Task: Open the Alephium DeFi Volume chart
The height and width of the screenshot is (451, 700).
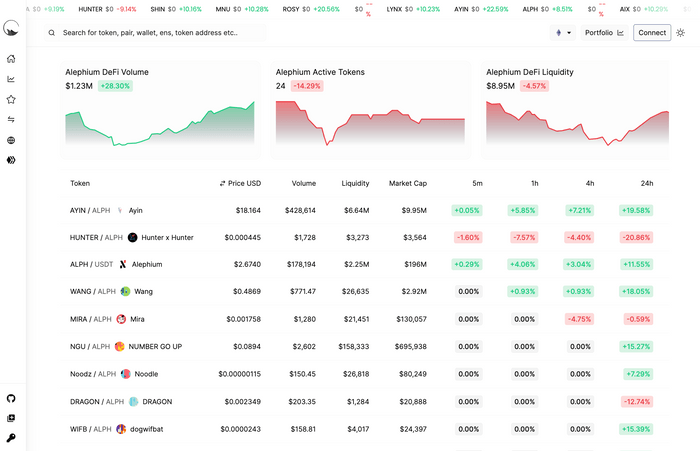Action: [x=160, y=110]
